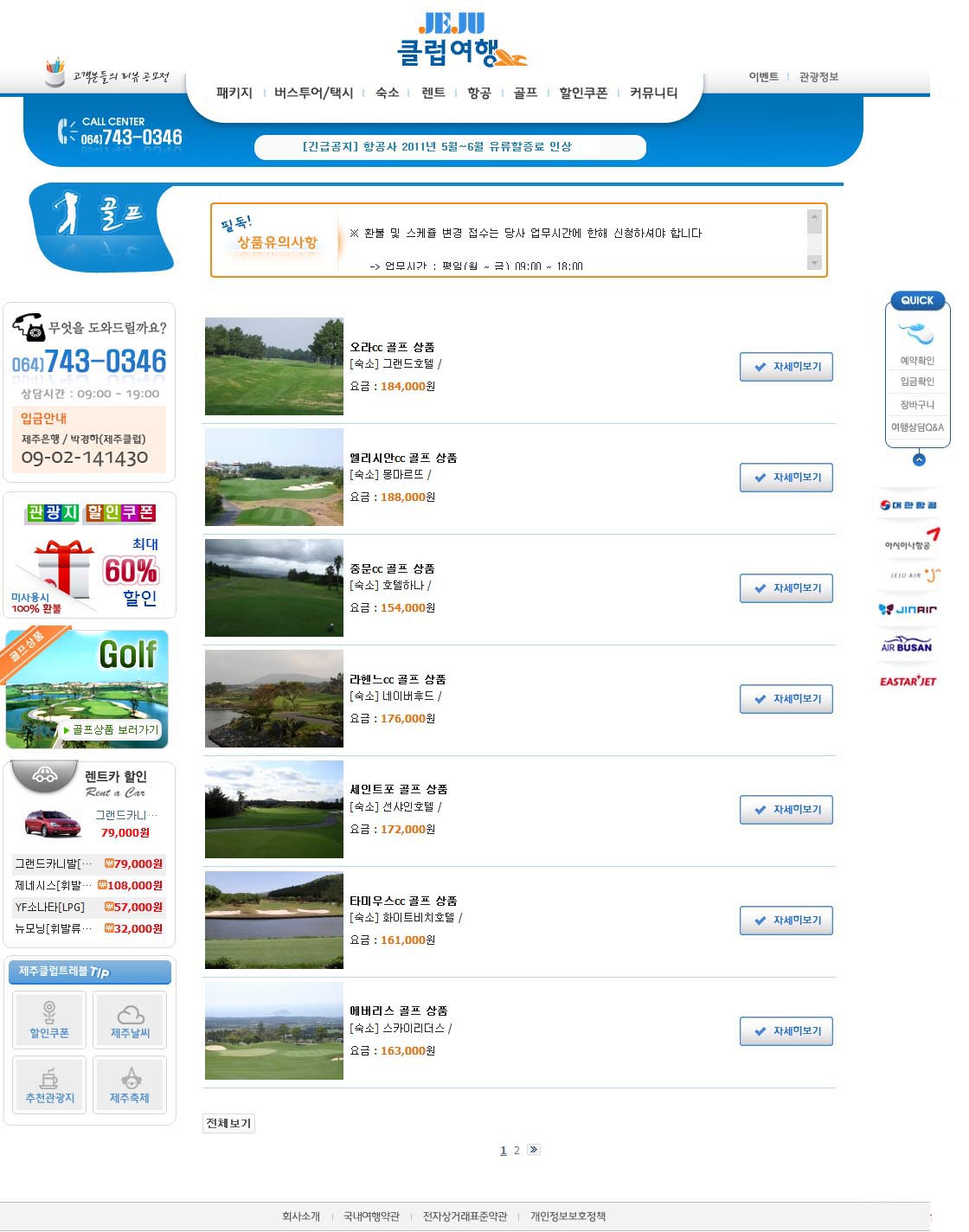Click the 중문cc golf course thumbnail
Image resolution: width=969 pixels, height=1232 pixels.
pos(273,587)
